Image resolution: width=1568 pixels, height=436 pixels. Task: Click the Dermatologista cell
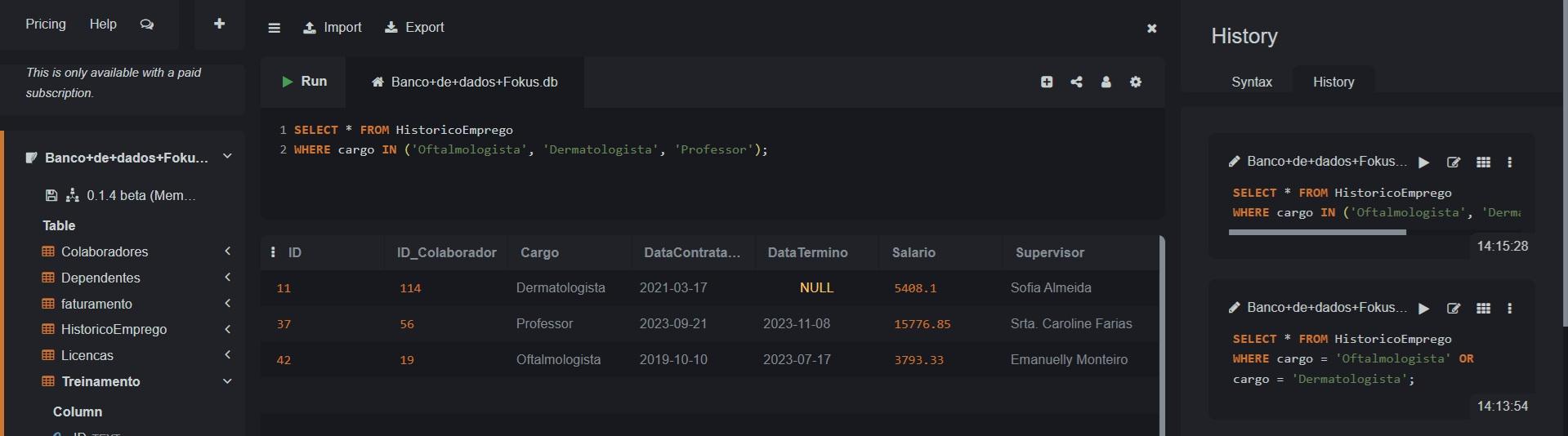point(561,287)
